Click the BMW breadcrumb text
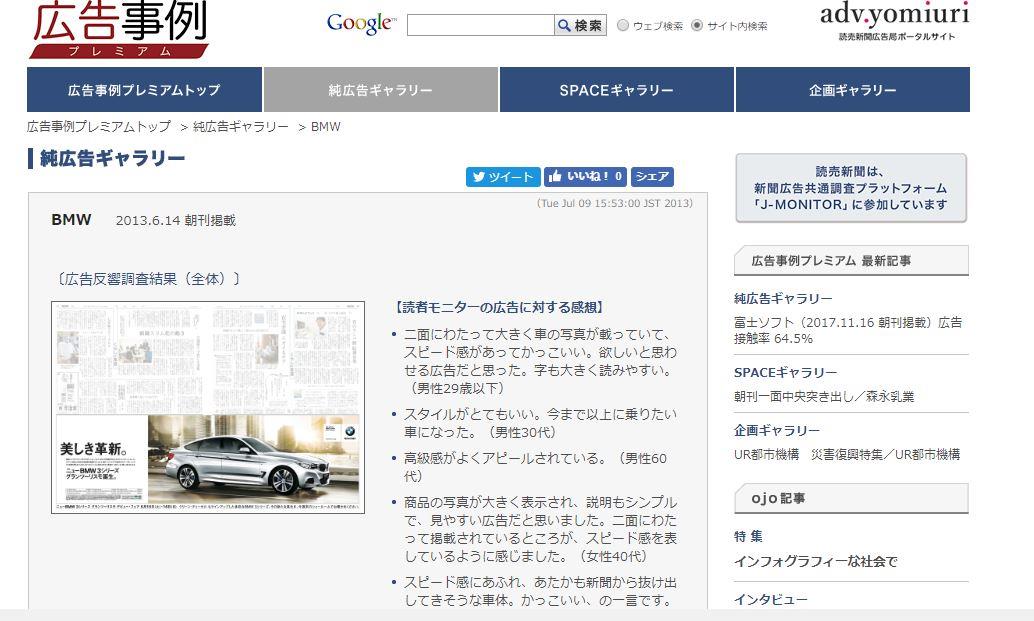The image size is (1034, 621). (326, 127)
